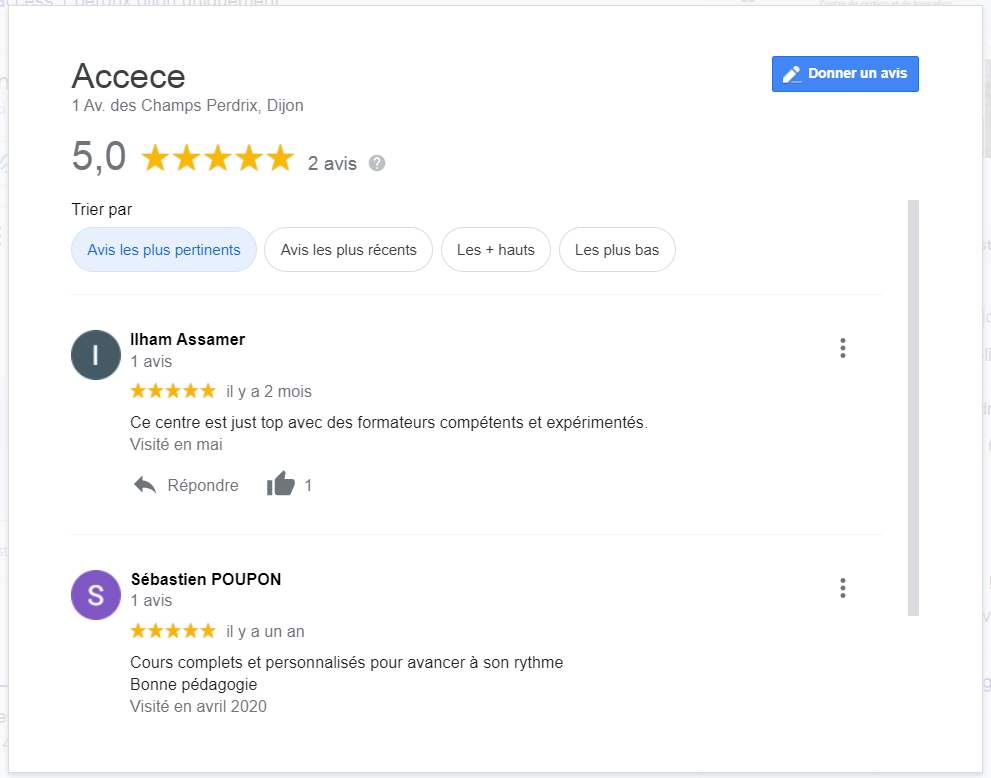Click the reviews list vertical scrollbar
This screenshot has height=778, width=991.
913,408
